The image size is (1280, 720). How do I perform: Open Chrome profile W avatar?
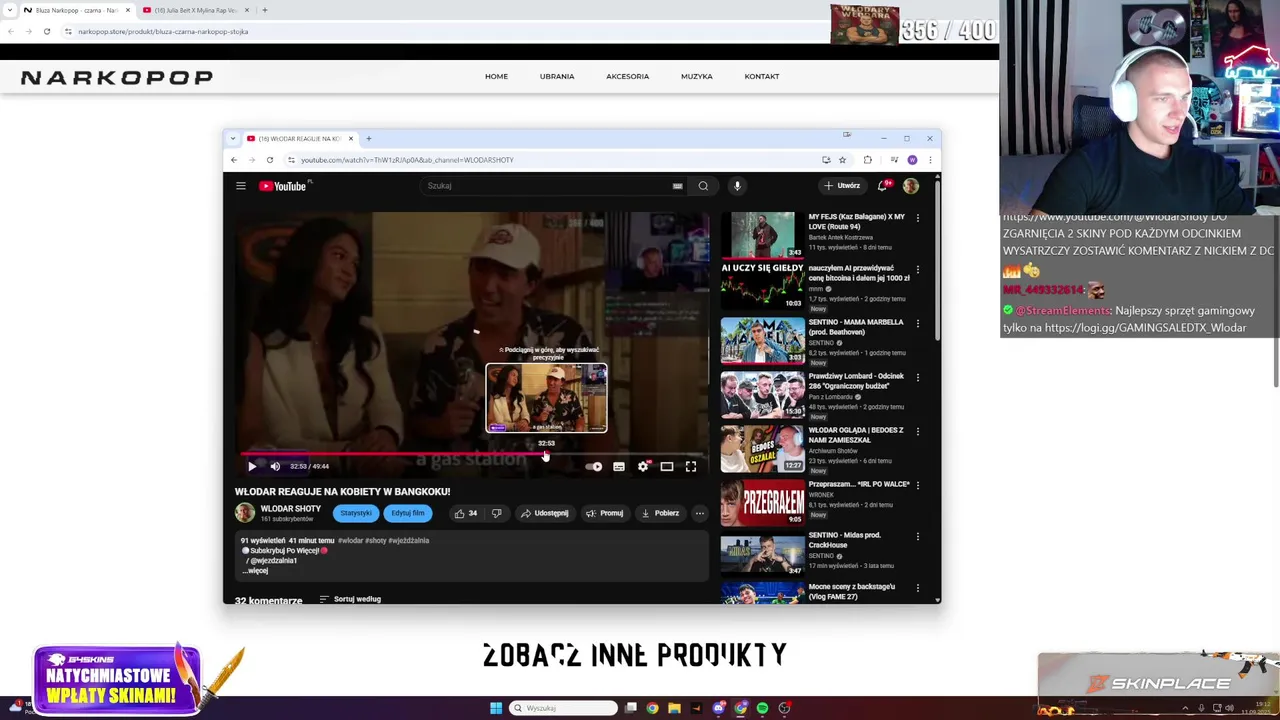coord(912,160)
